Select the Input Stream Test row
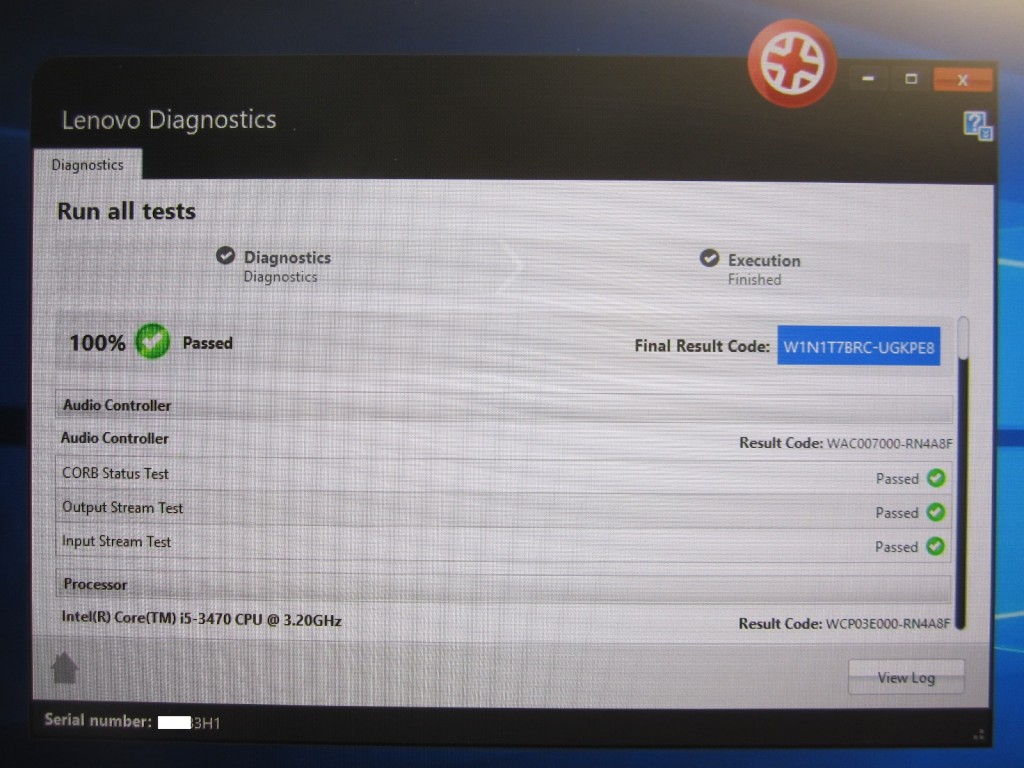This screenshot has width=1024, height=768. 503,543
